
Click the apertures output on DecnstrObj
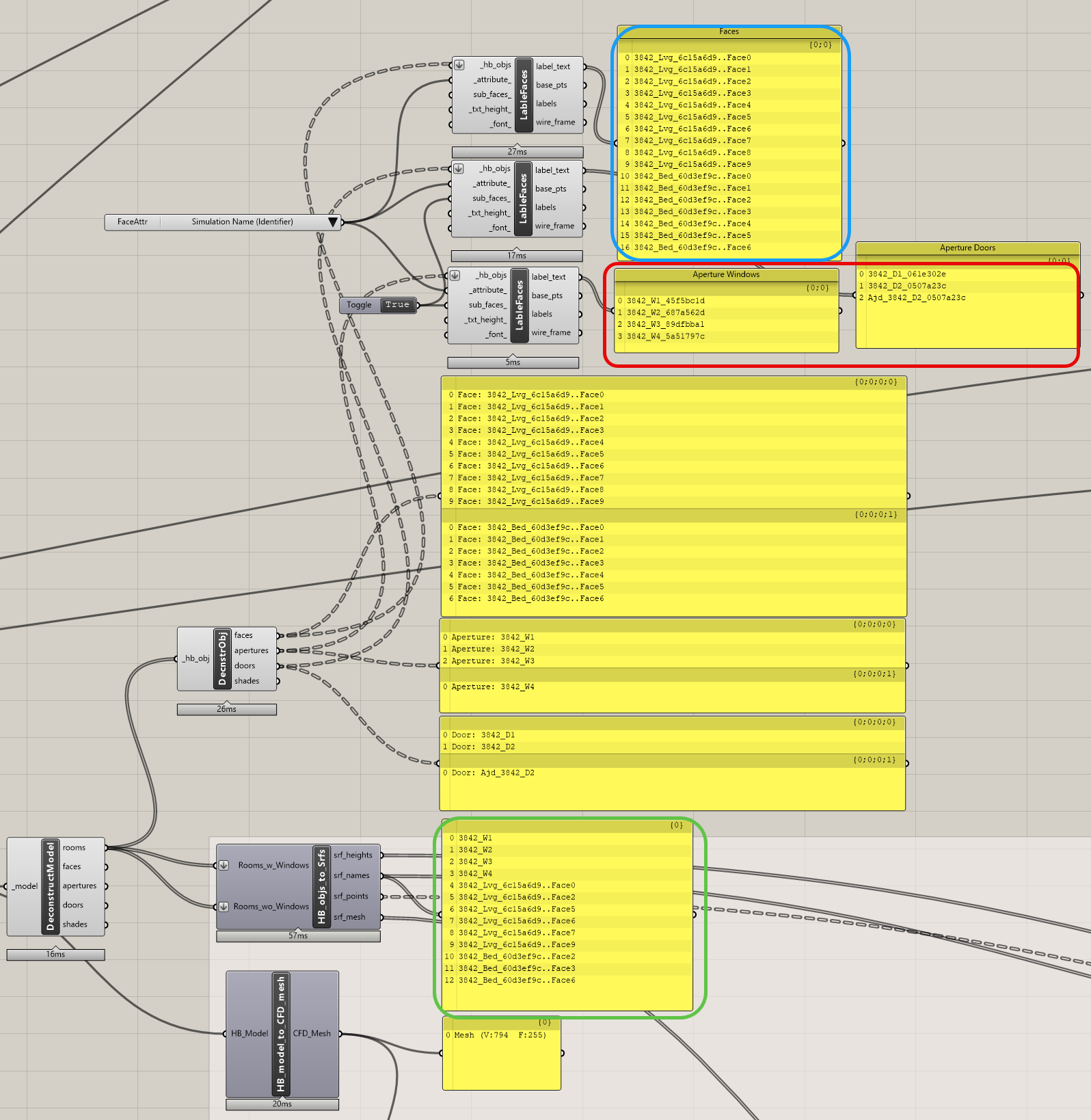pos(252,651)
